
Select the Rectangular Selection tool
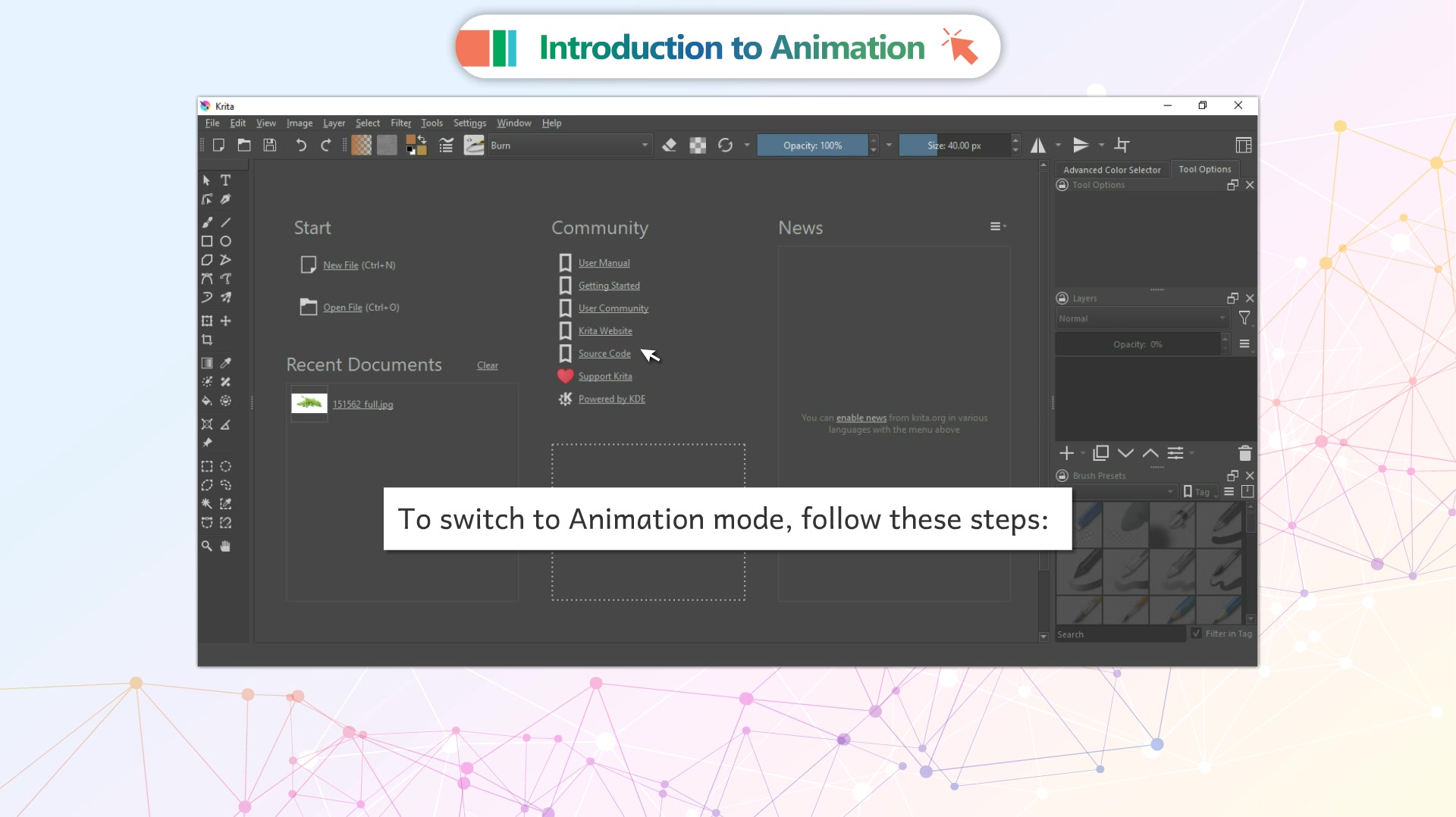(207, 466)
